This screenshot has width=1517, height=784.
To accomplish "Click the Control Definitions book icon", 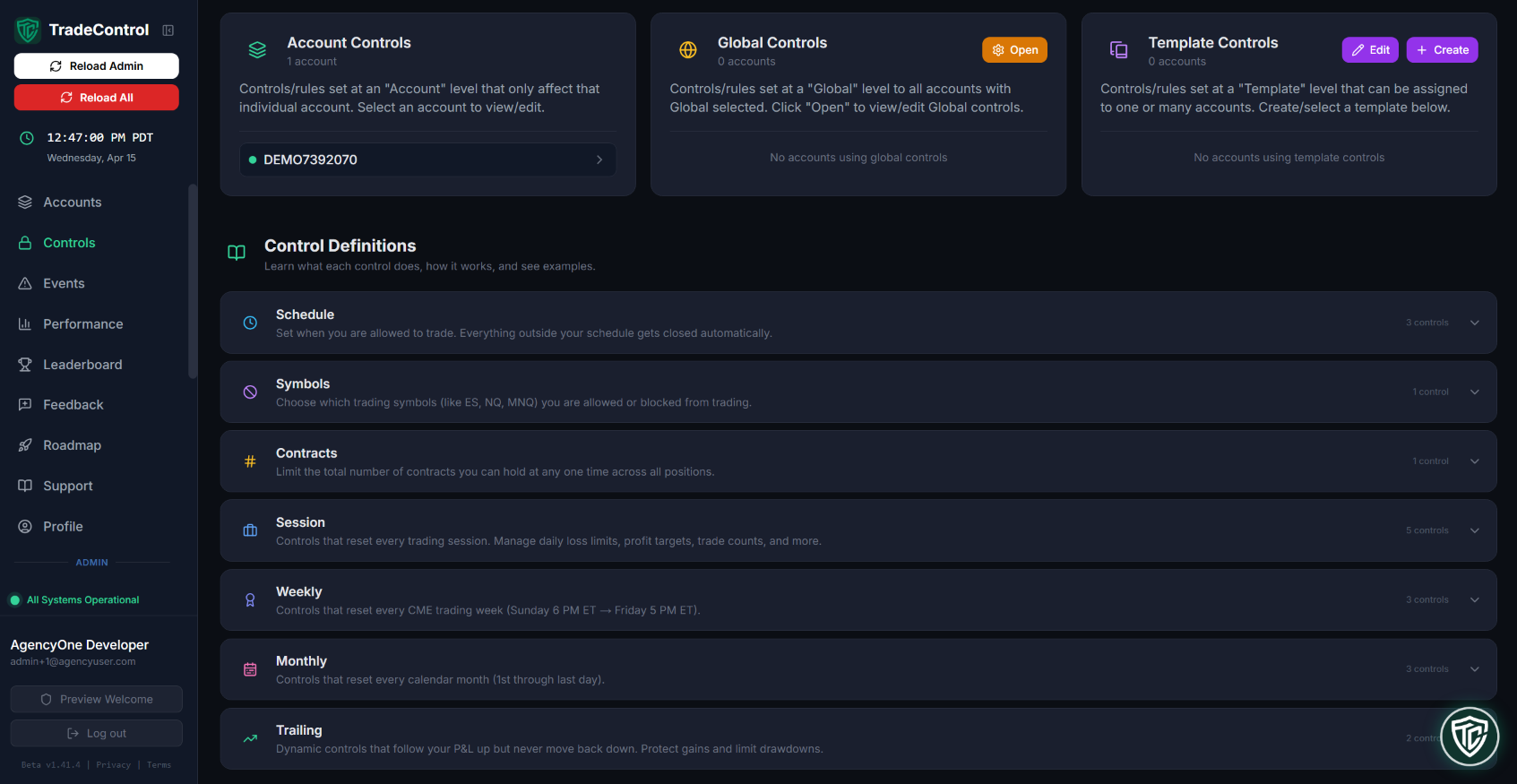I will pos(237,253).
